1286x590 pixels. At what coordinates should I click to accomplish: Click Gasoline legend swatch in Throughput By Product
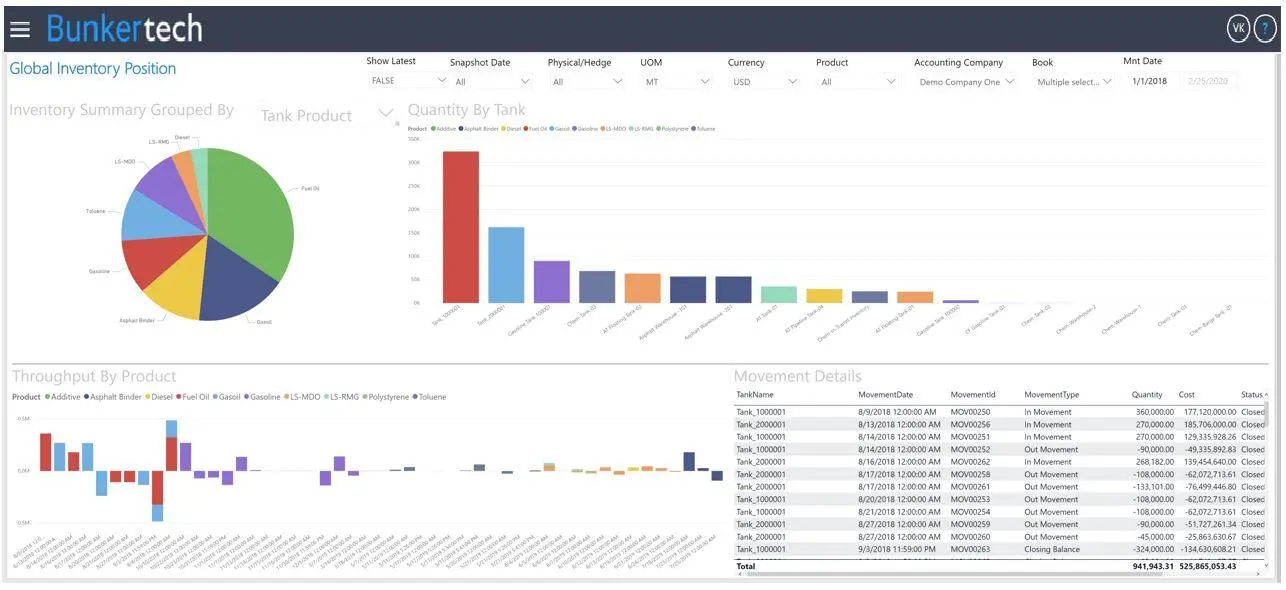[247, 397]
